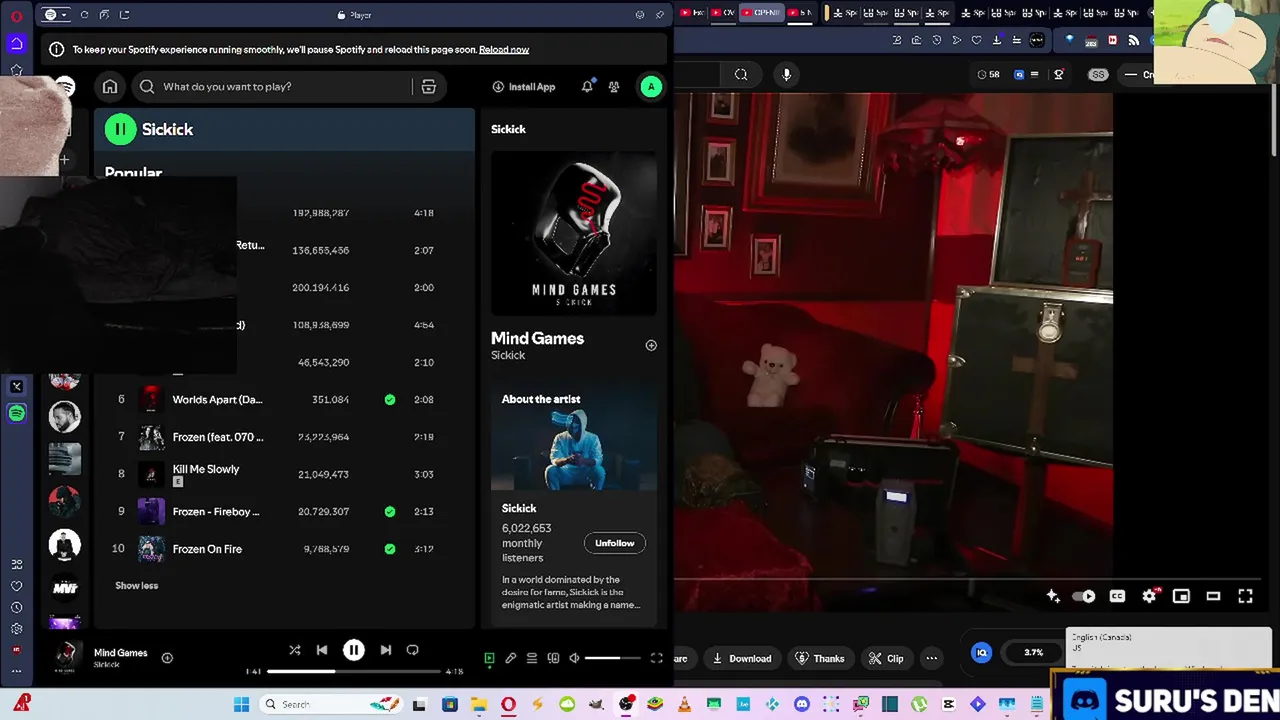This screenshot has height=720, width=1280.
Task: Toggle saved checkmark for Frozen On Fire
Action: click(x=390, y=549)
